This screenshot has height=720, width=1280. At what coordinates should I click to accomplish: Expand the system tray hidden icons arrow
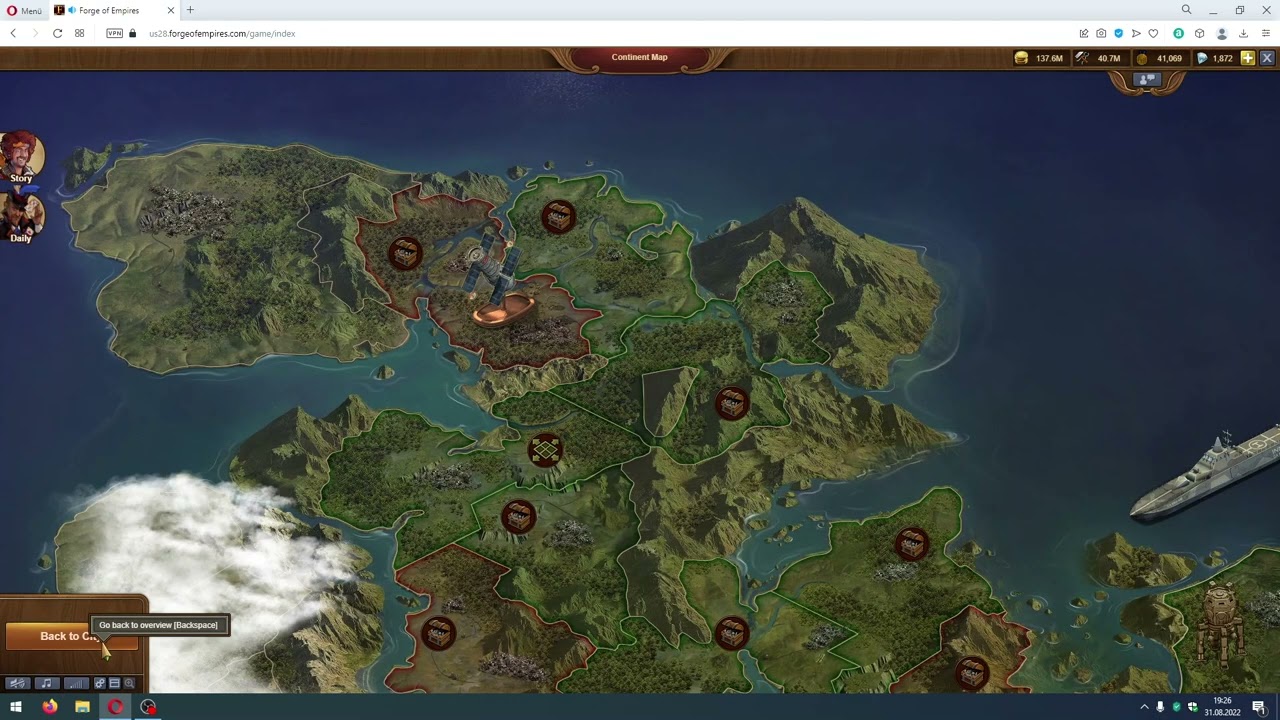1144,707
